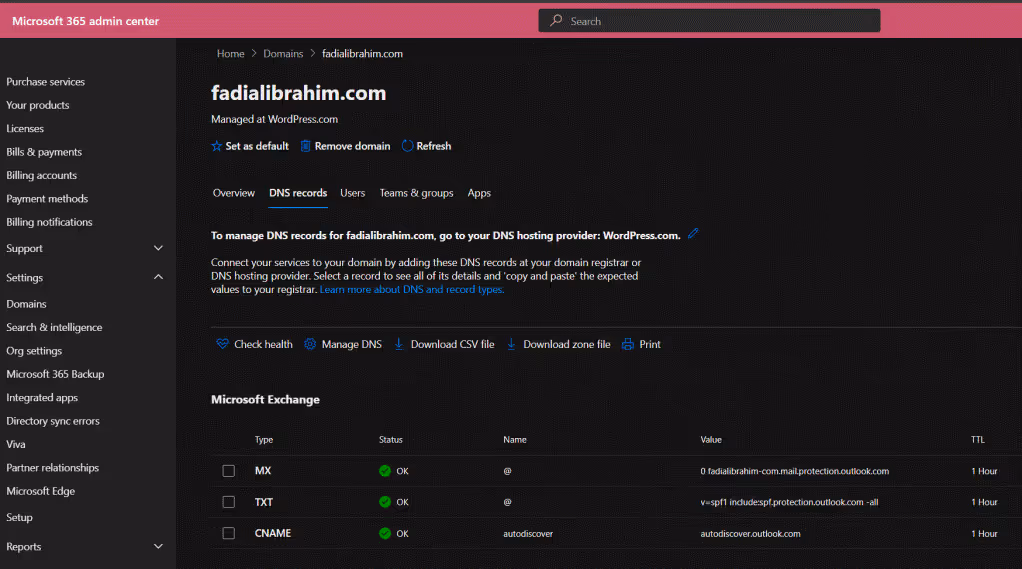
Task: Select the DNS records tab
Action: pos(298,193)
